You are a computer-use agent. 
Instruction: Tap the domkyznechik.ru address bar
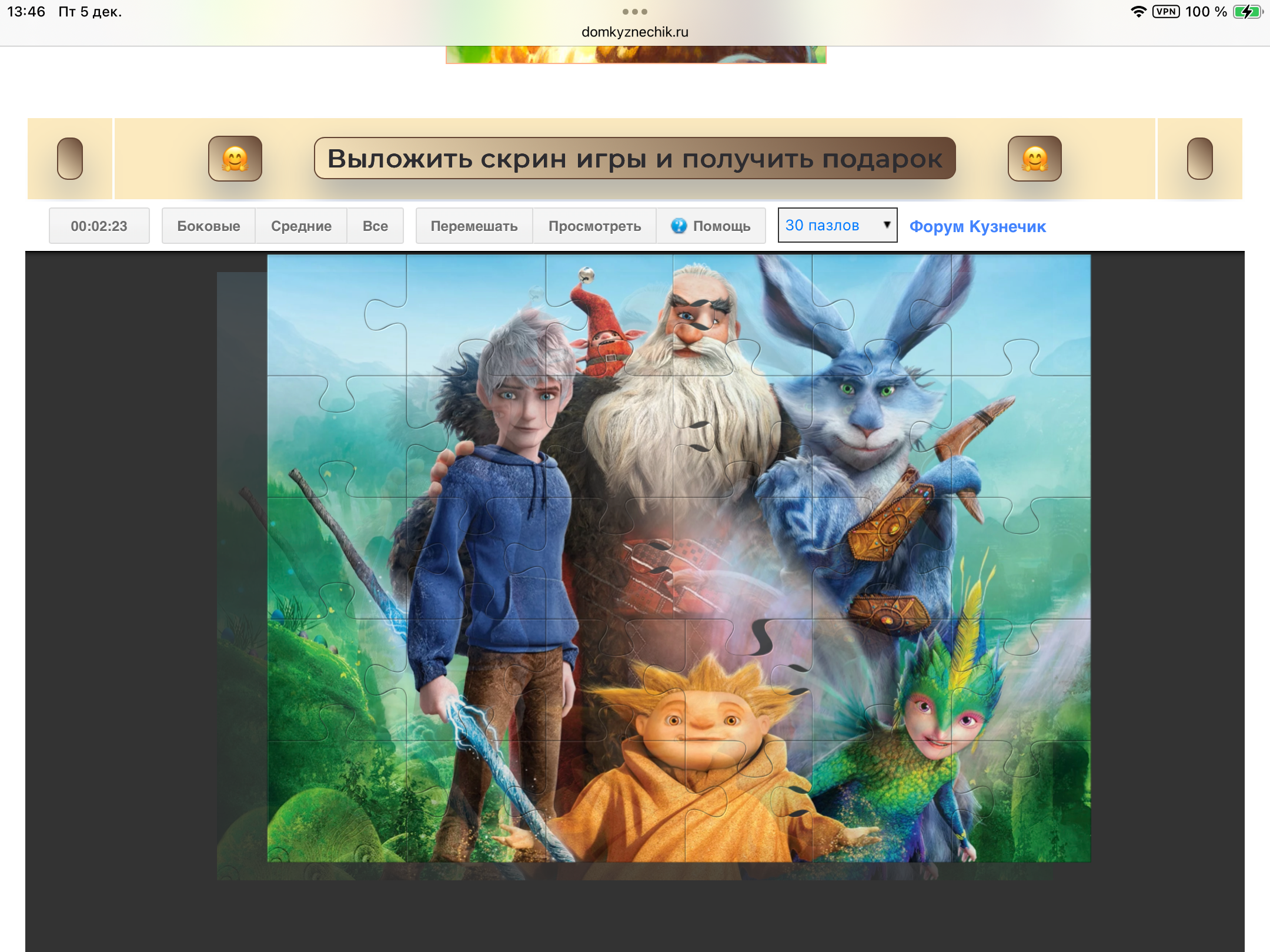pyautogui.click(x=634, y=32)
